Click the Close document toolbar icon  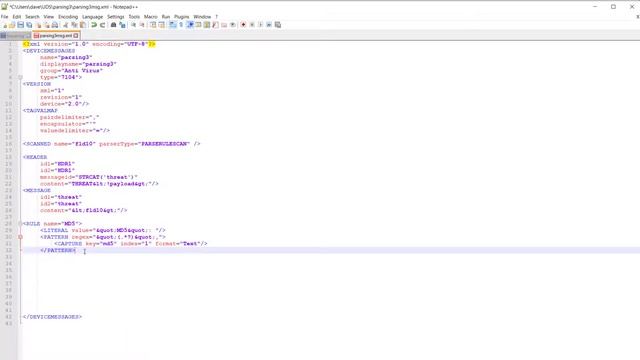pyautogui.click(x=38, y=25)
